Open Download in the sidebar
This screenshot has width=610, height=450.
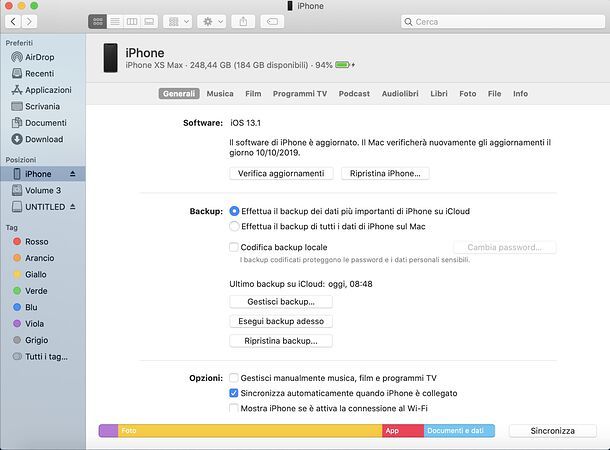pyautogui.click(x=37, y=139)
